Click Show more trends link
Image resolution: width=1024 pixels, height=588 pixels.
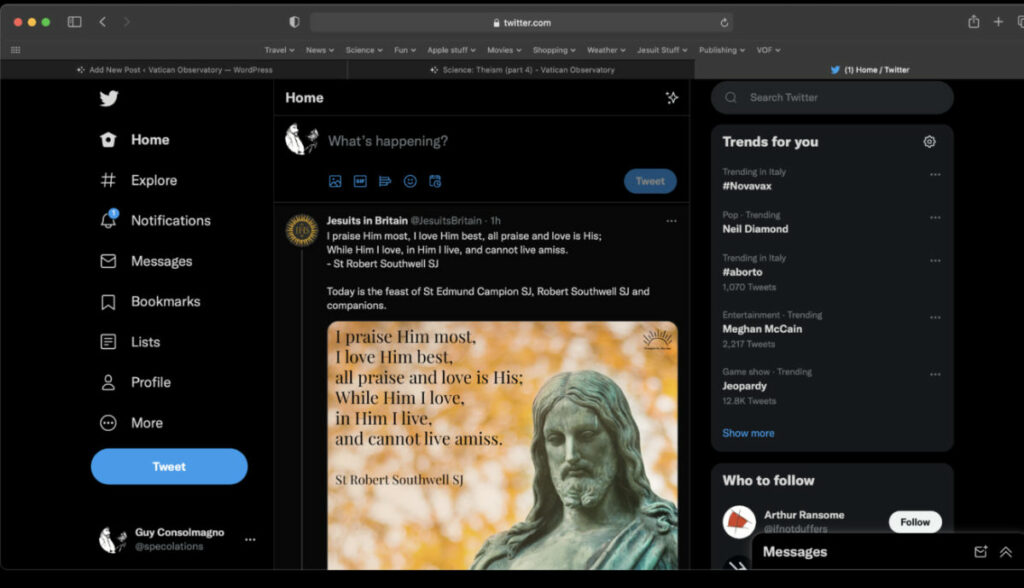coord(748,433)
